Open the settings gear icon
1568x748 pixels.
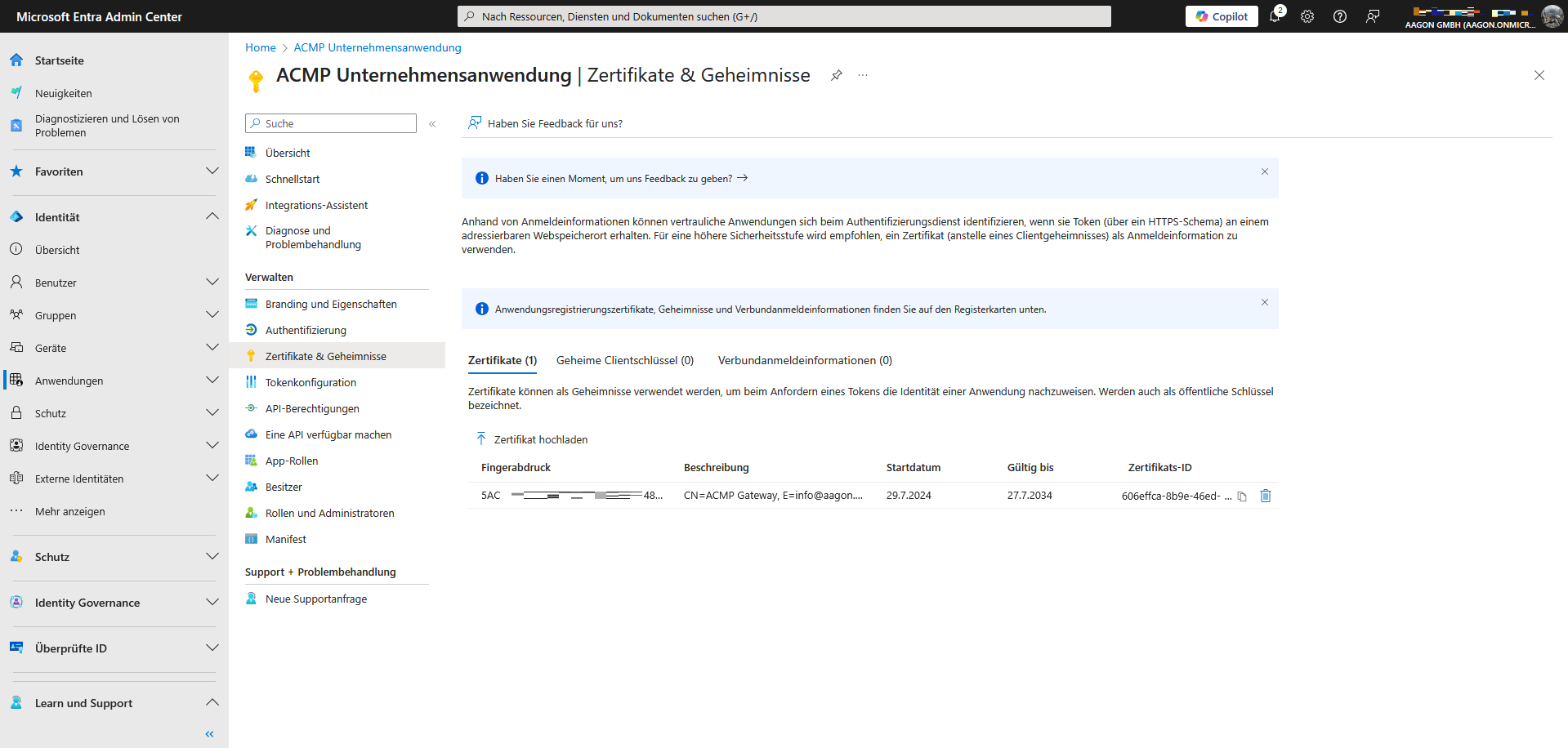coord(1307,16)
